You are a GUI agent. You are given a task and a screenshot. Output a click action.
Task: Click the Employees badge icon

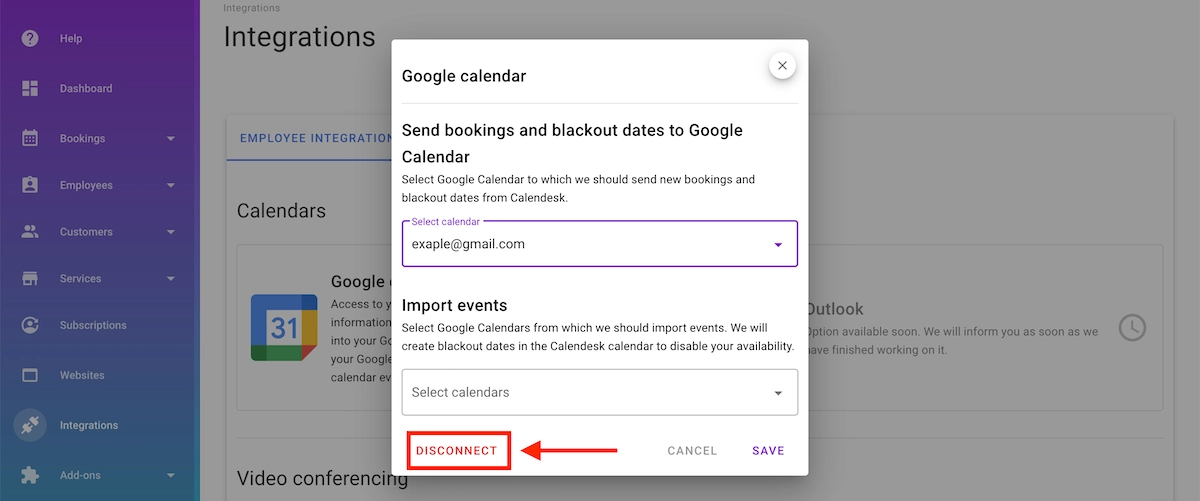point(30,185)
